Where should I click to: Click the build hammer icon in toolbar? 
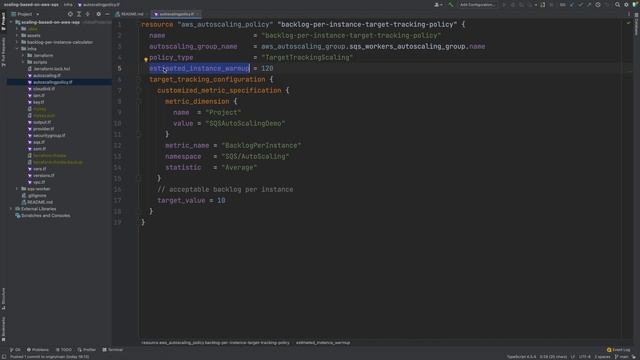(x=451, y=5)
